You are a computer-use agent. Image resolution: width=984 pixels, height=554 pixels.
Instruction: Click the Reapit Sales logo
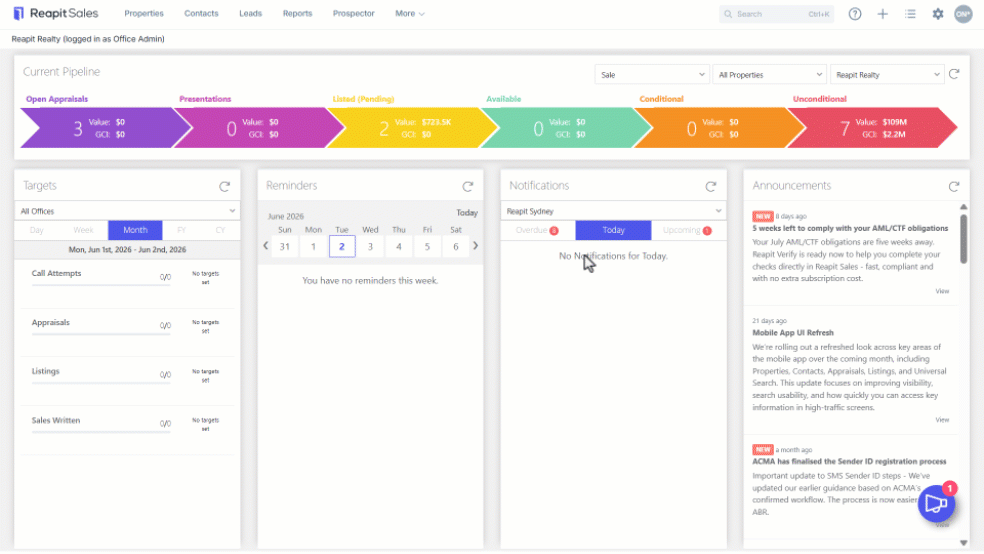point(56,13)
